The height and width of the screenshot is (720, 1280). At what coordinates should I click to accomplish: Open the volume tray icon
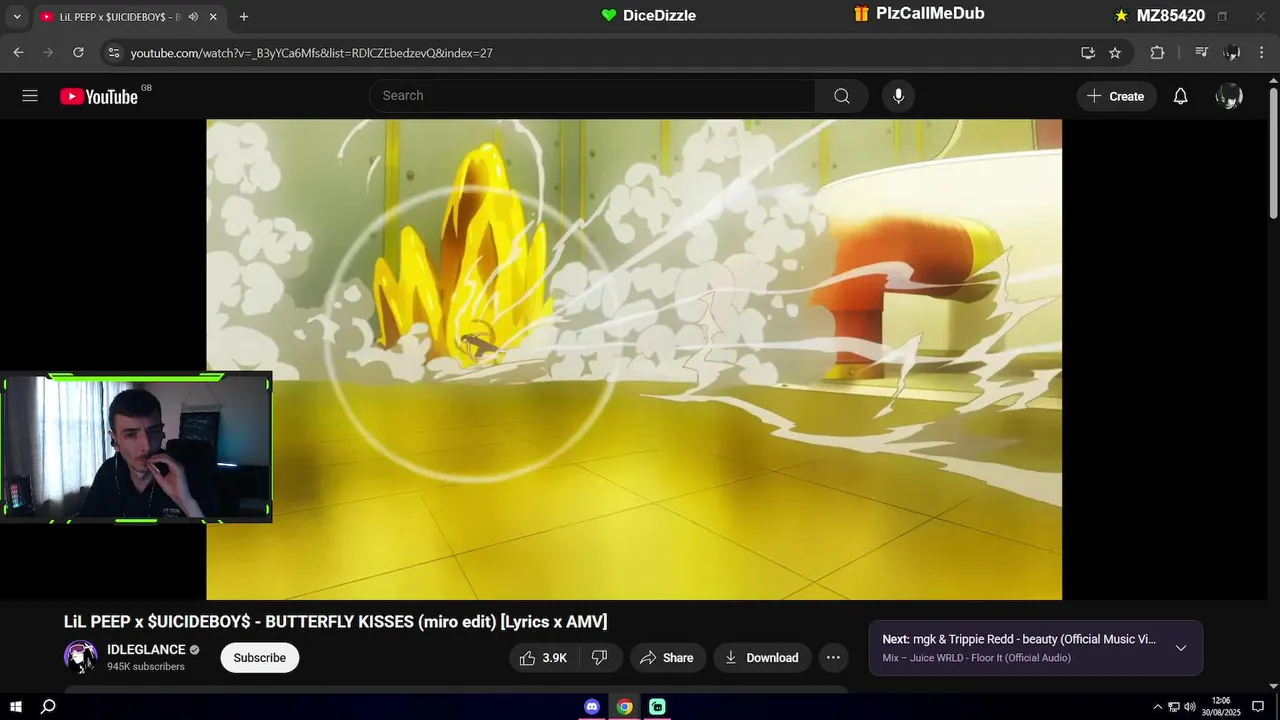(x=1190, y=707)
